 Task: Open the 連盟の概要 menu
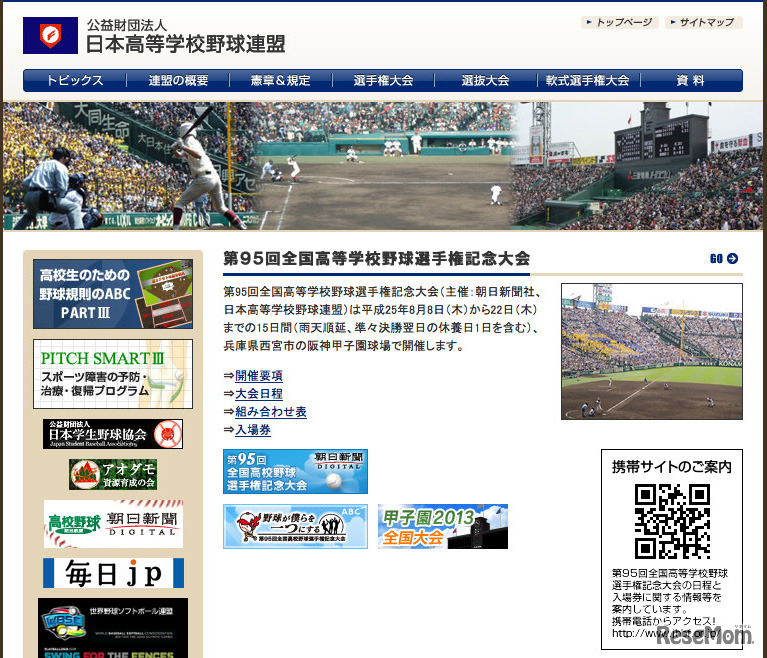coord(178,80)
